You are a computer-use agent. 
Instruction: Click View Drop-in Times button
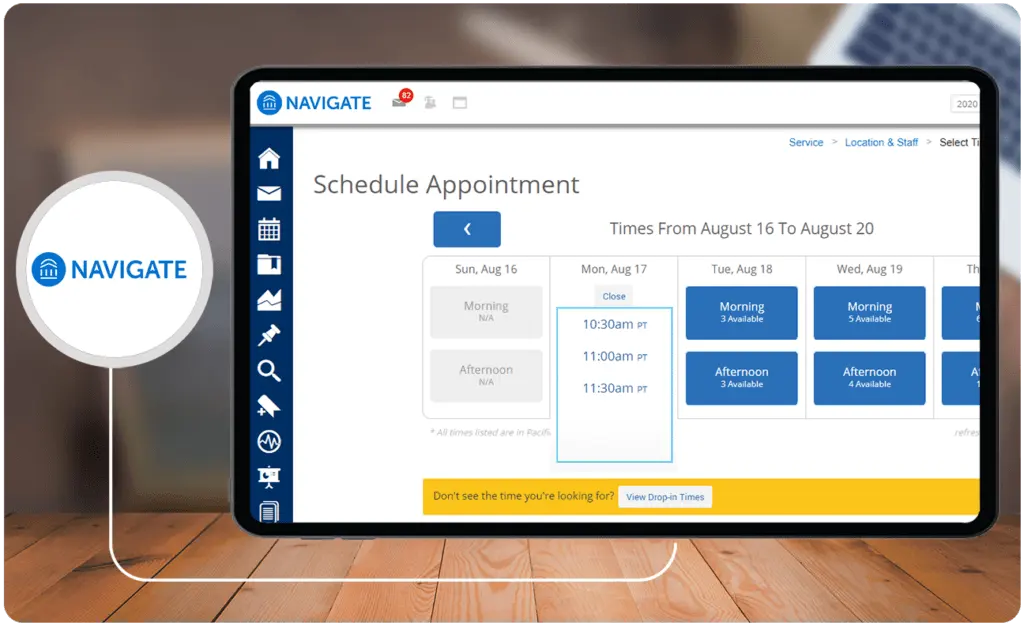coord(665,497)
